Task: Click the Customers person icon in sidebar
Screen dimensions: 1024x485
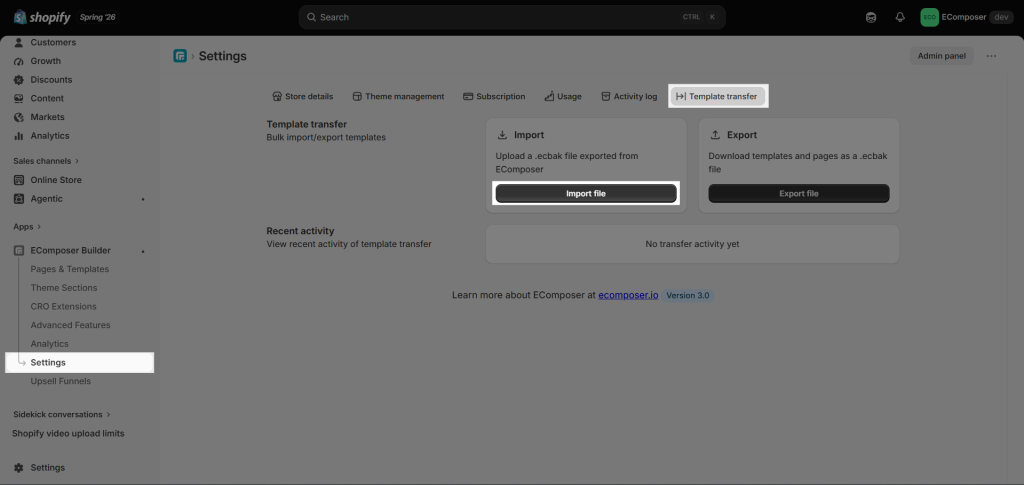Action: (18, 42)
